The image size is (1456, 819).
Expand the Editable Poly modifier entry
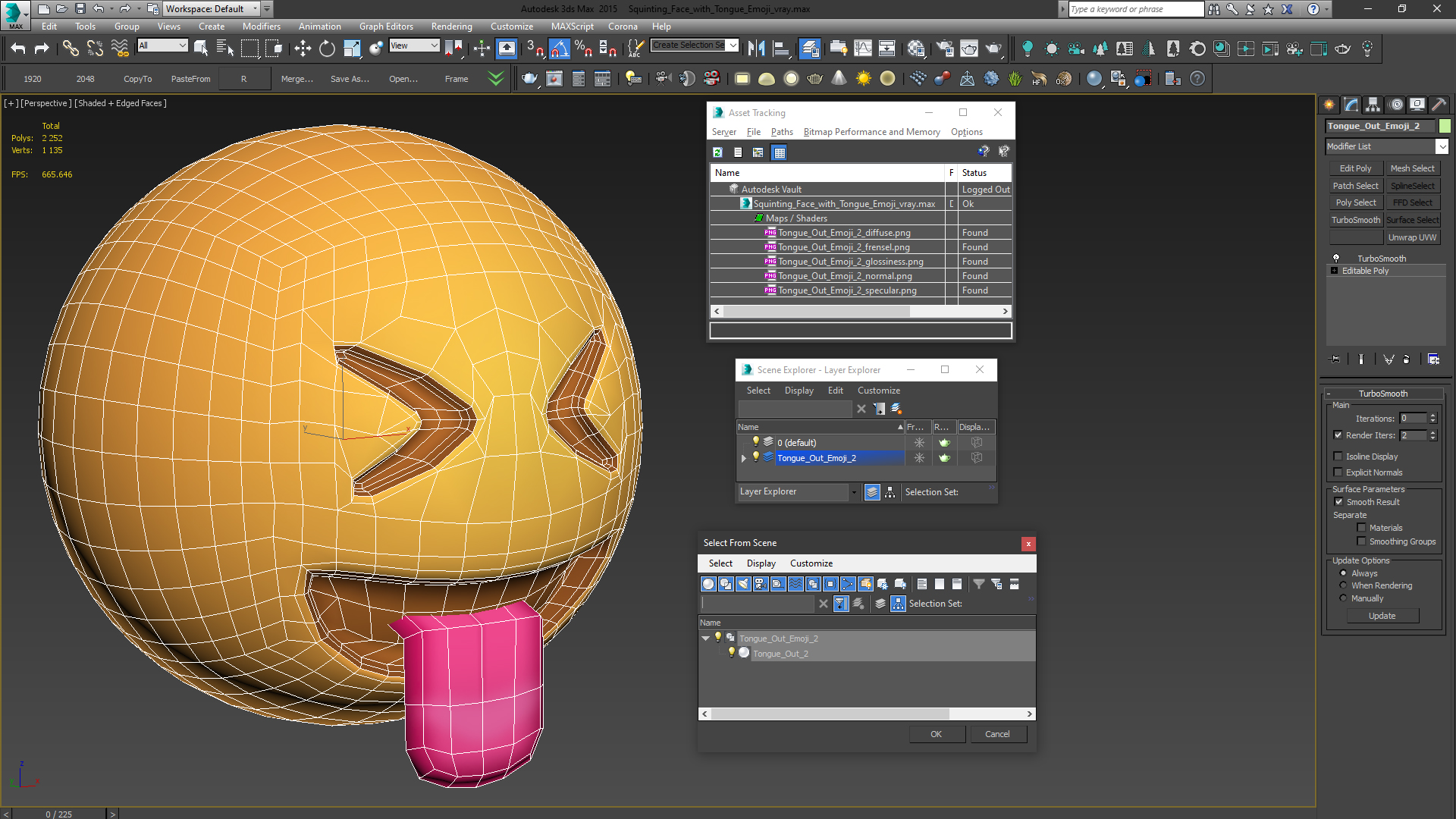[1335, 271]
